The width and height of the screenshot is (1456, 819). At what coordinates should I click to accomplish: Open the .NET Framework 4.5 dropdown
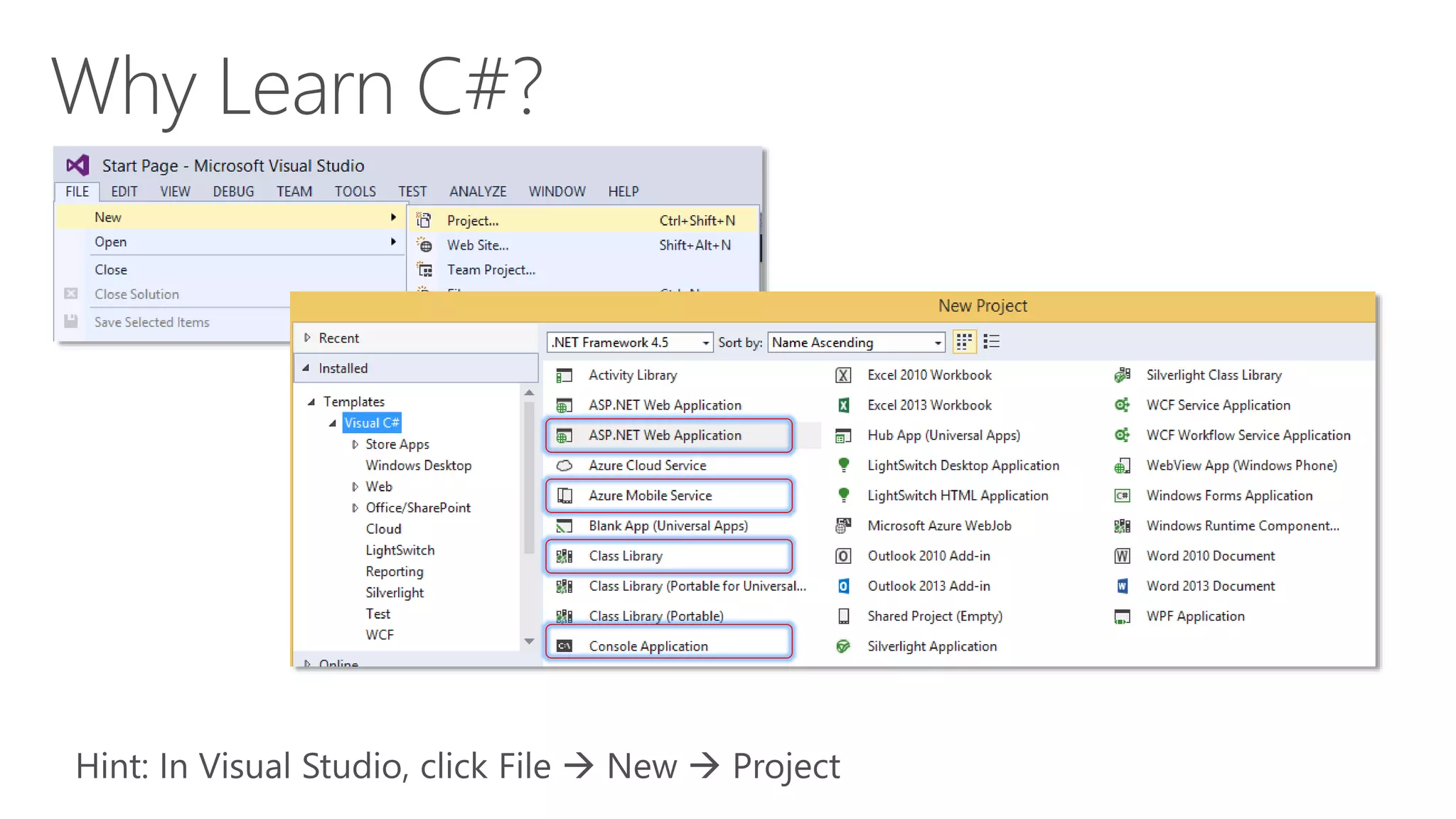coord(705,343)
